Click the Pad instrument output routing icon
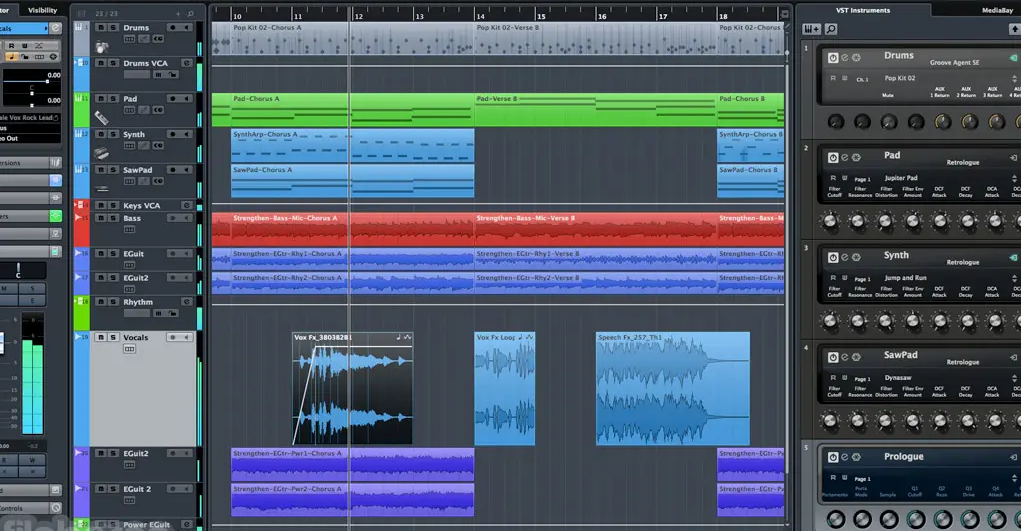Screen dimensions: 1021x531 (x=1013, y=158)
